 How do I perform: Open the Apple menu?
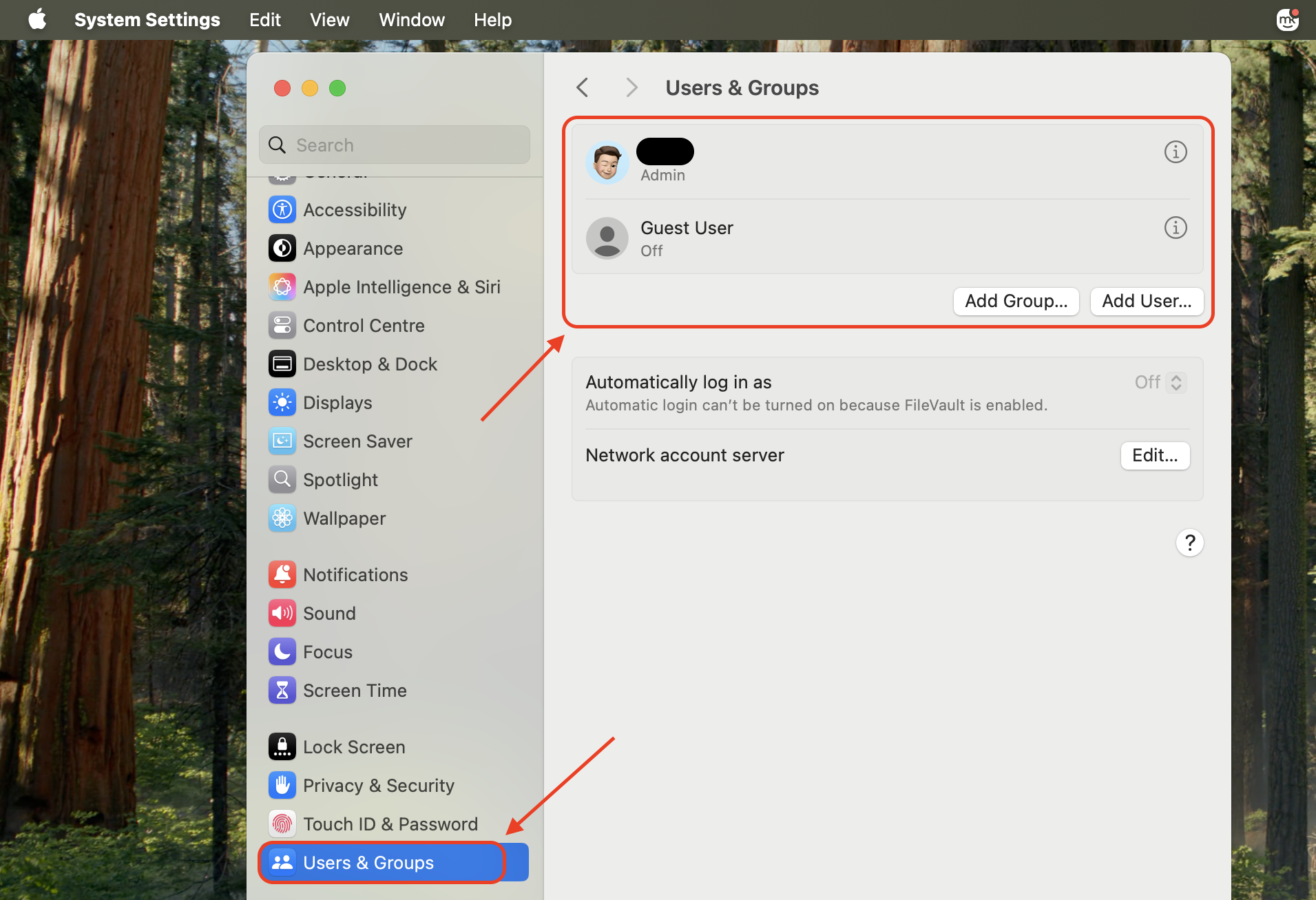tap(37, 19)
